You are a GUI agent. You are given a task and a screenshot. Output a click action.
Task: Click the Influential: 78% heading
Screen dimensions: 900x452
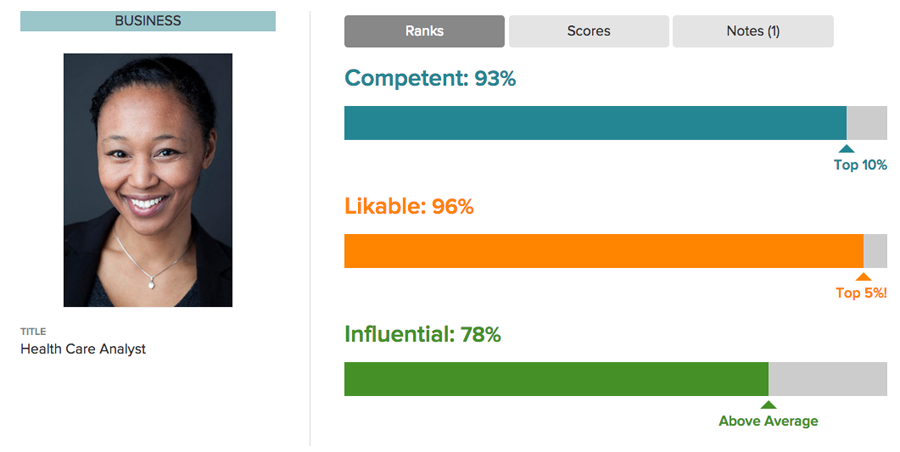click(422, 334)
